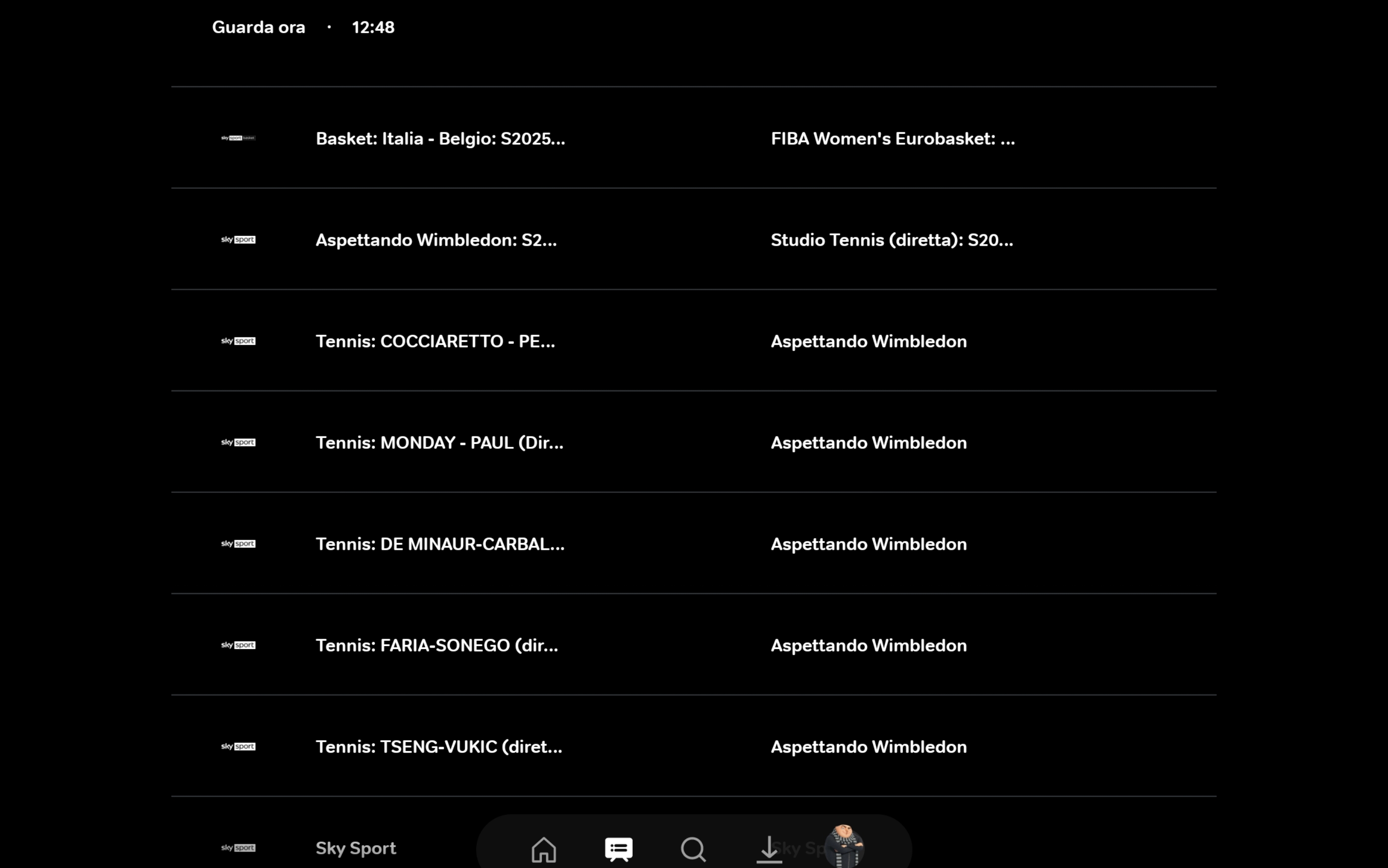This screenshot has width=1388, height=868.
Task: Open the Search magnifier icon
Action: tap(693, 849)
